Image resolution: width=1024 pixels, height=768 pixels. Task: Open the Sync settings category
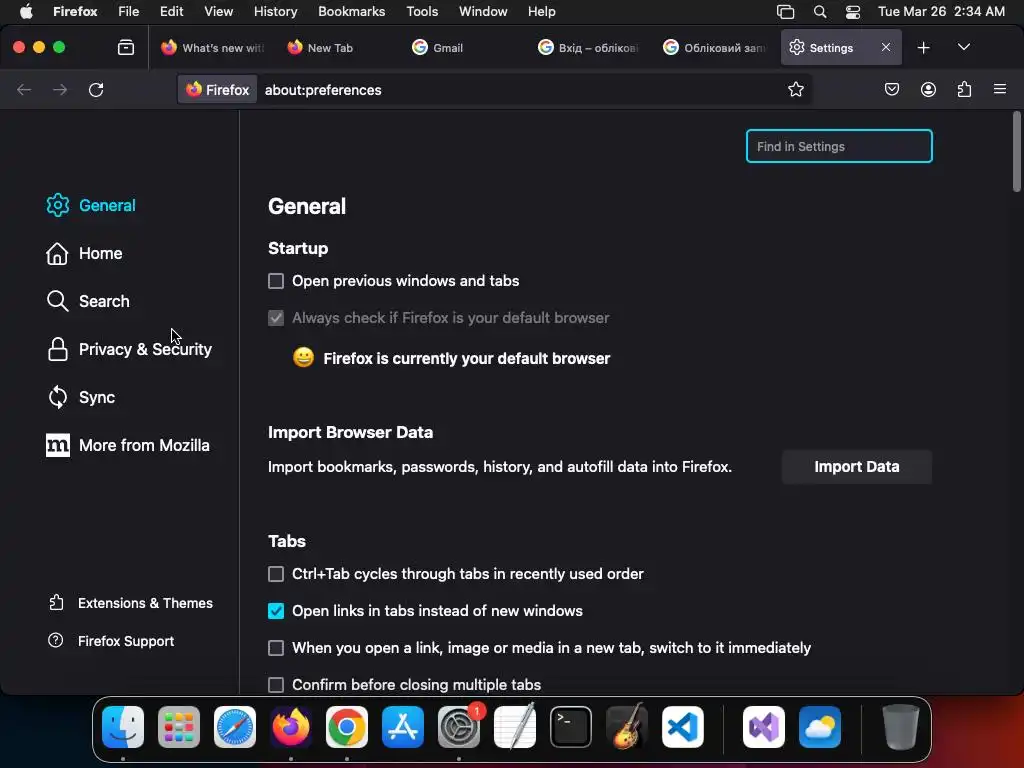click(80, 397)
